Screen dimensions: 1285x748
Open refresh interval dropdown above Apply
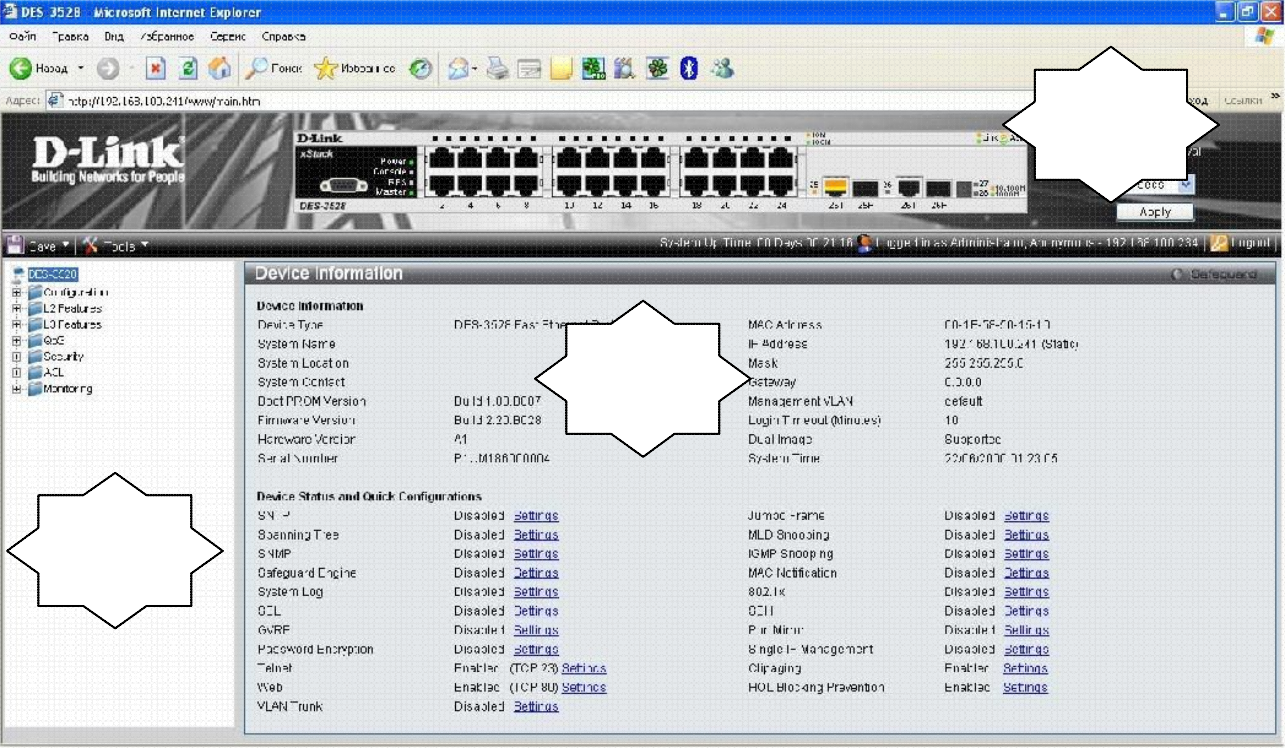[x=1186, y=185]
